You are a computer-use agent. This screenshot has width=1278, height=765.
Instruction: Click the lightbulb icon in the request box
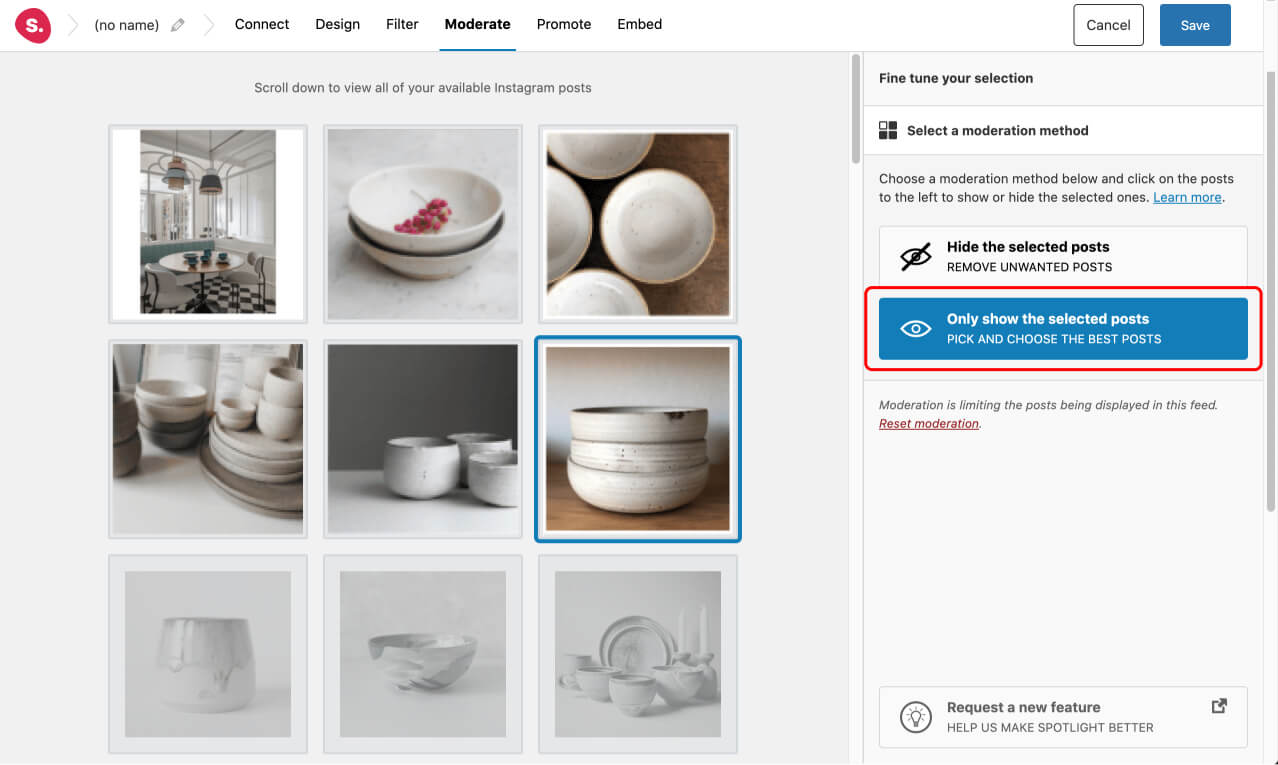tap(915, 717)
